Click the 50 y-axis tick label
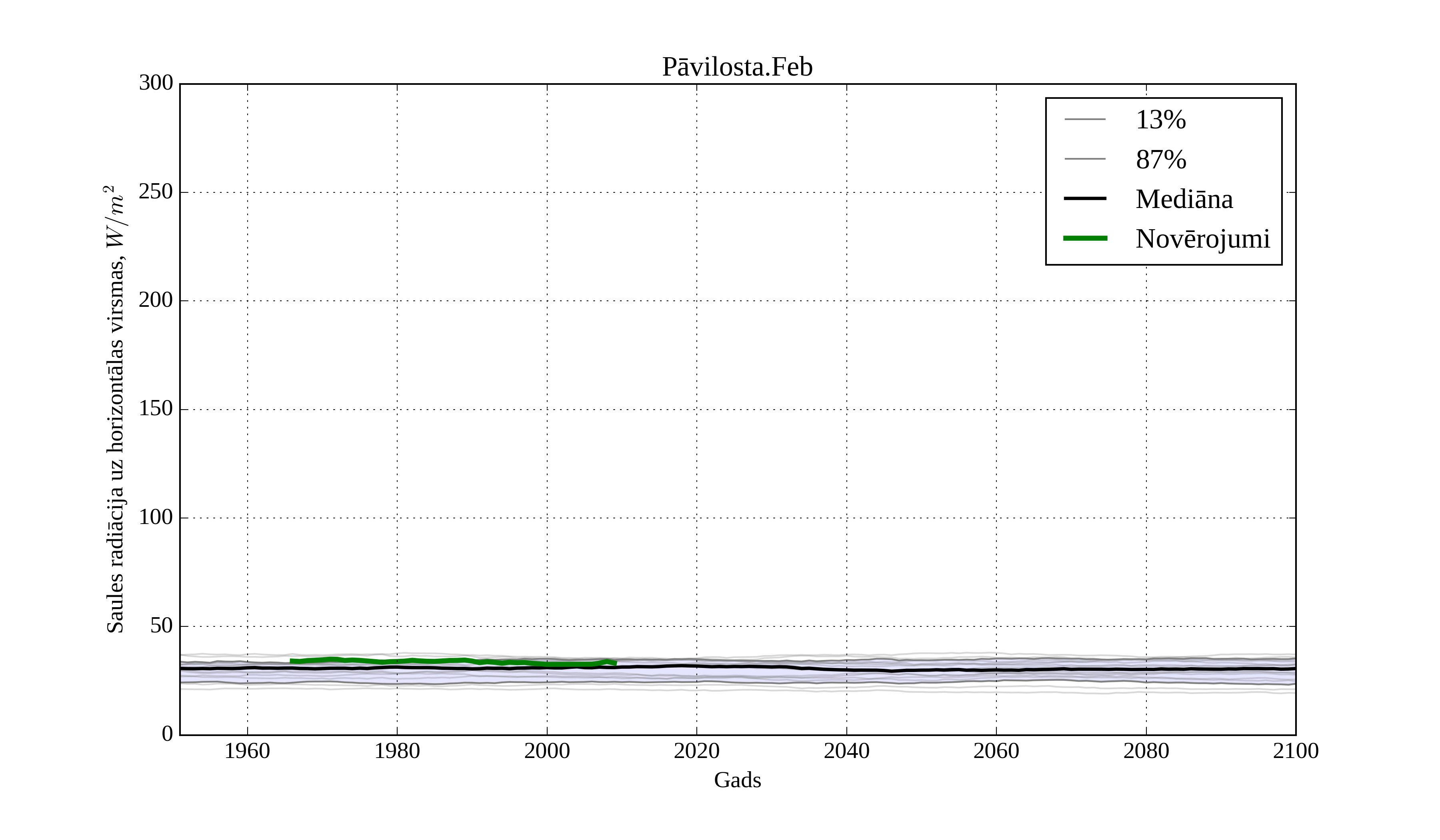The image size is (1440, 840). tap(161, 626)
